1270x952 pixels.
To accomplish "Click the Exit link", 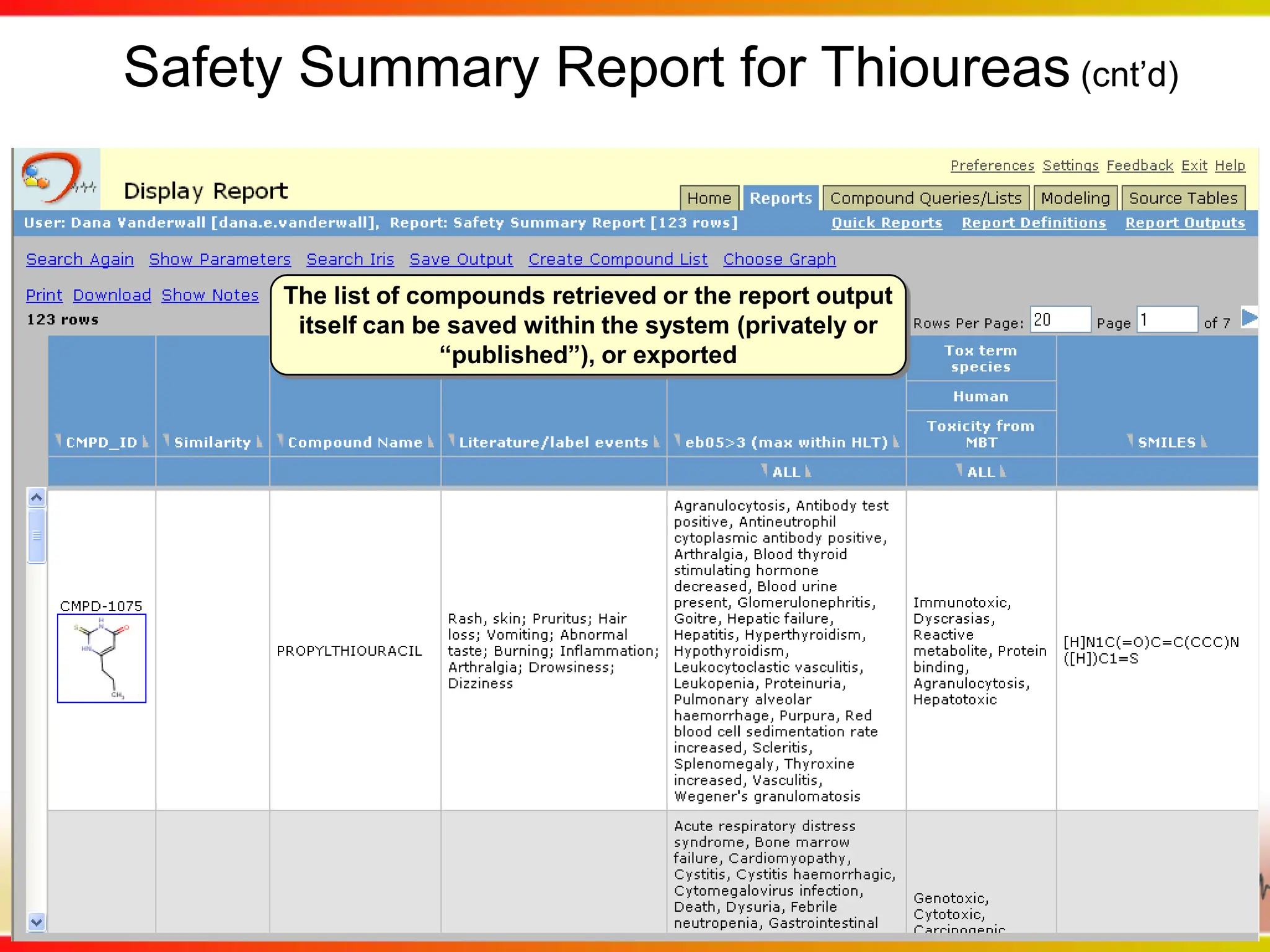I will click(x=1194, y=165).
